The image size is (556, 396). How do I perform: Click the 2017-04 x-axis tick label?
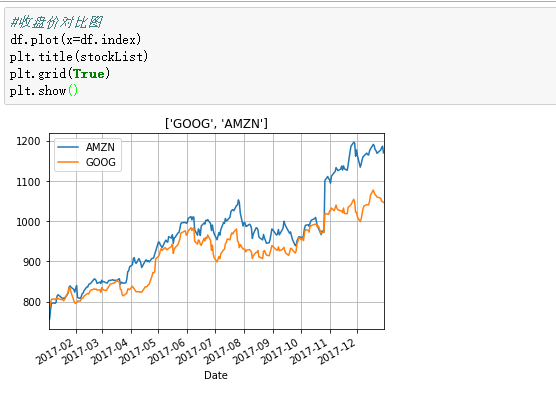coord(110,351)
